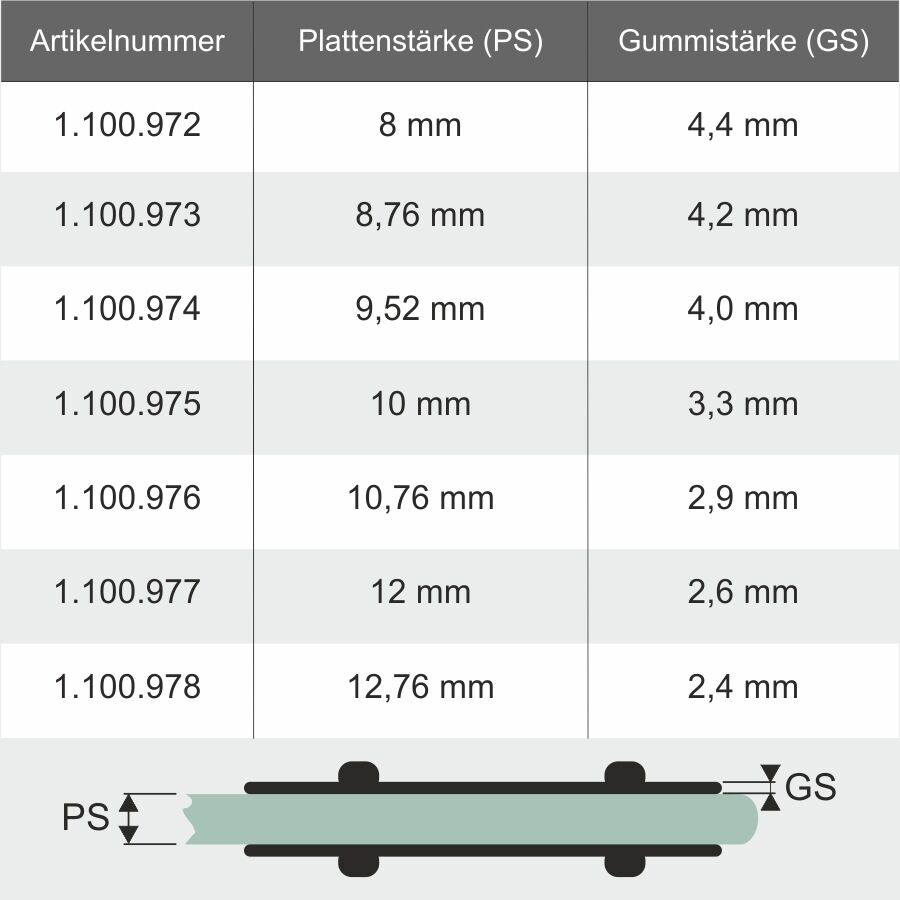Select article number 1.100.972

tap(127, 125)
